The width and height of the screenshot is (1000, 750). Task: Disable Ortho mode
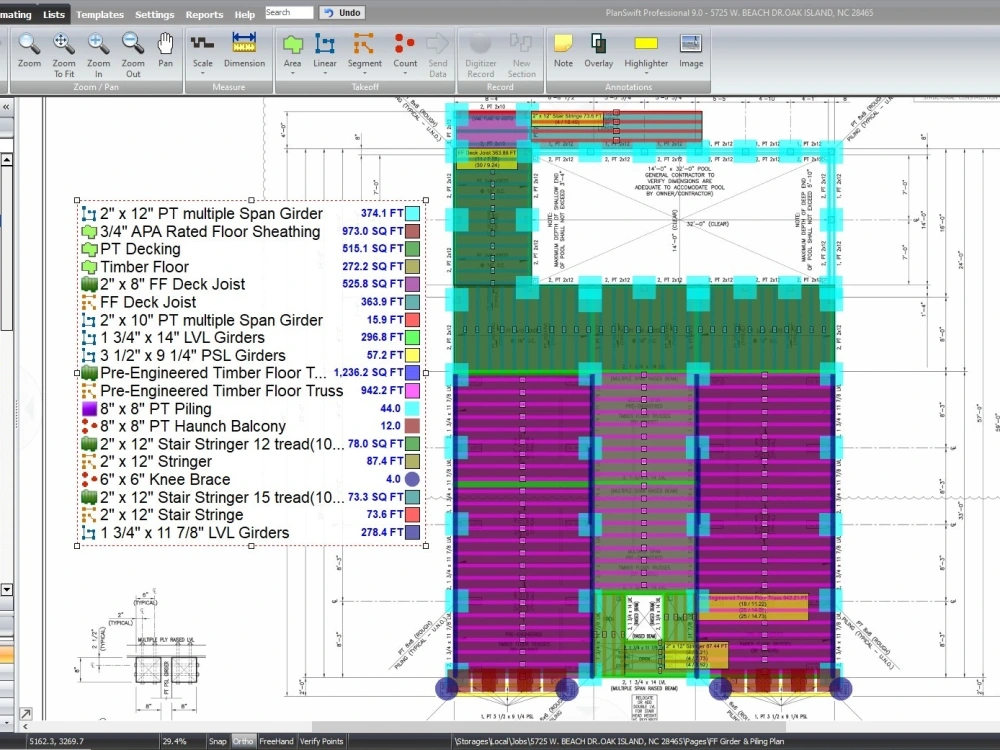[x=241, y=741]
